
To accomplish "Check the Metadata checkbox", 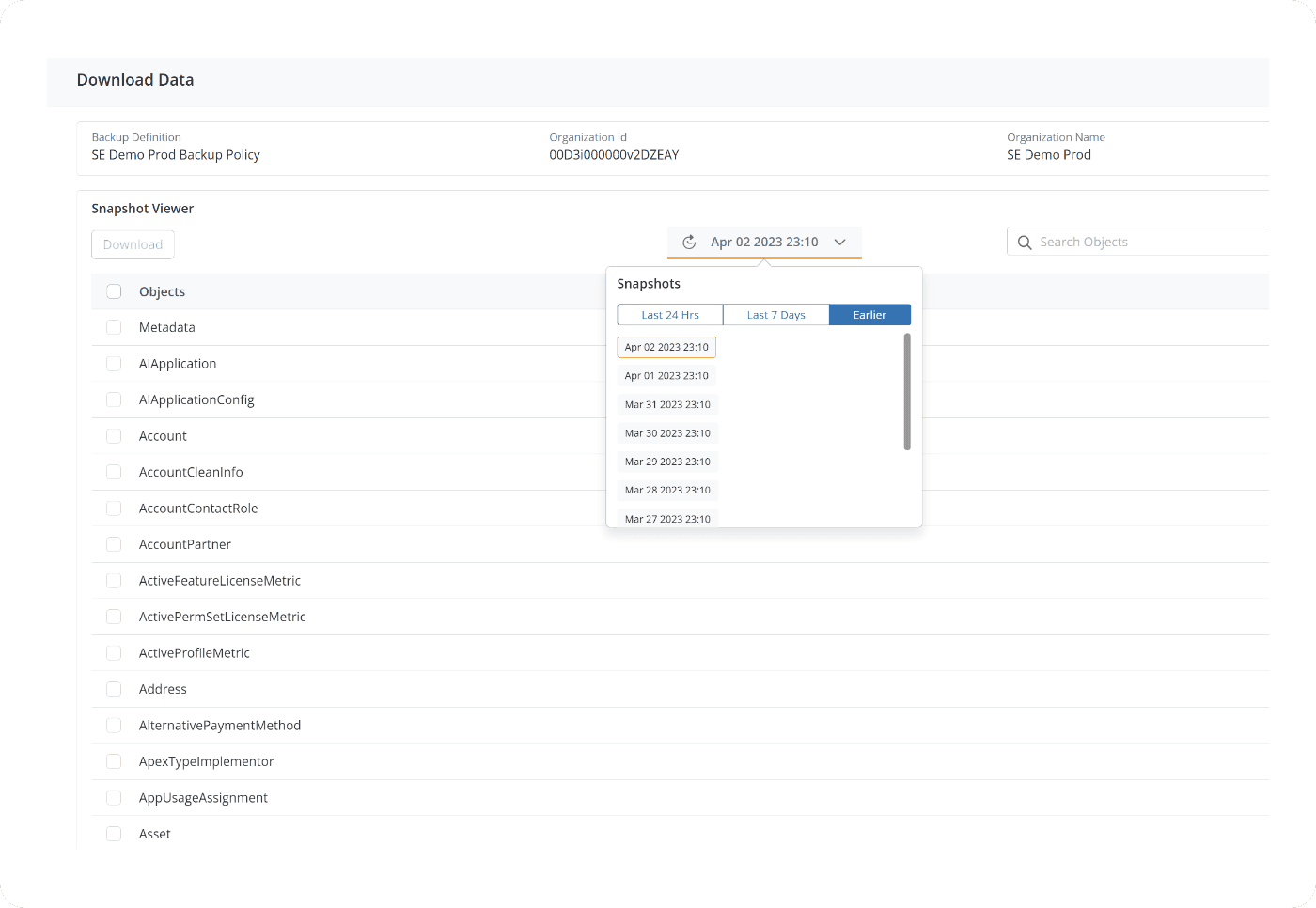I will click(x=114, y=327).
